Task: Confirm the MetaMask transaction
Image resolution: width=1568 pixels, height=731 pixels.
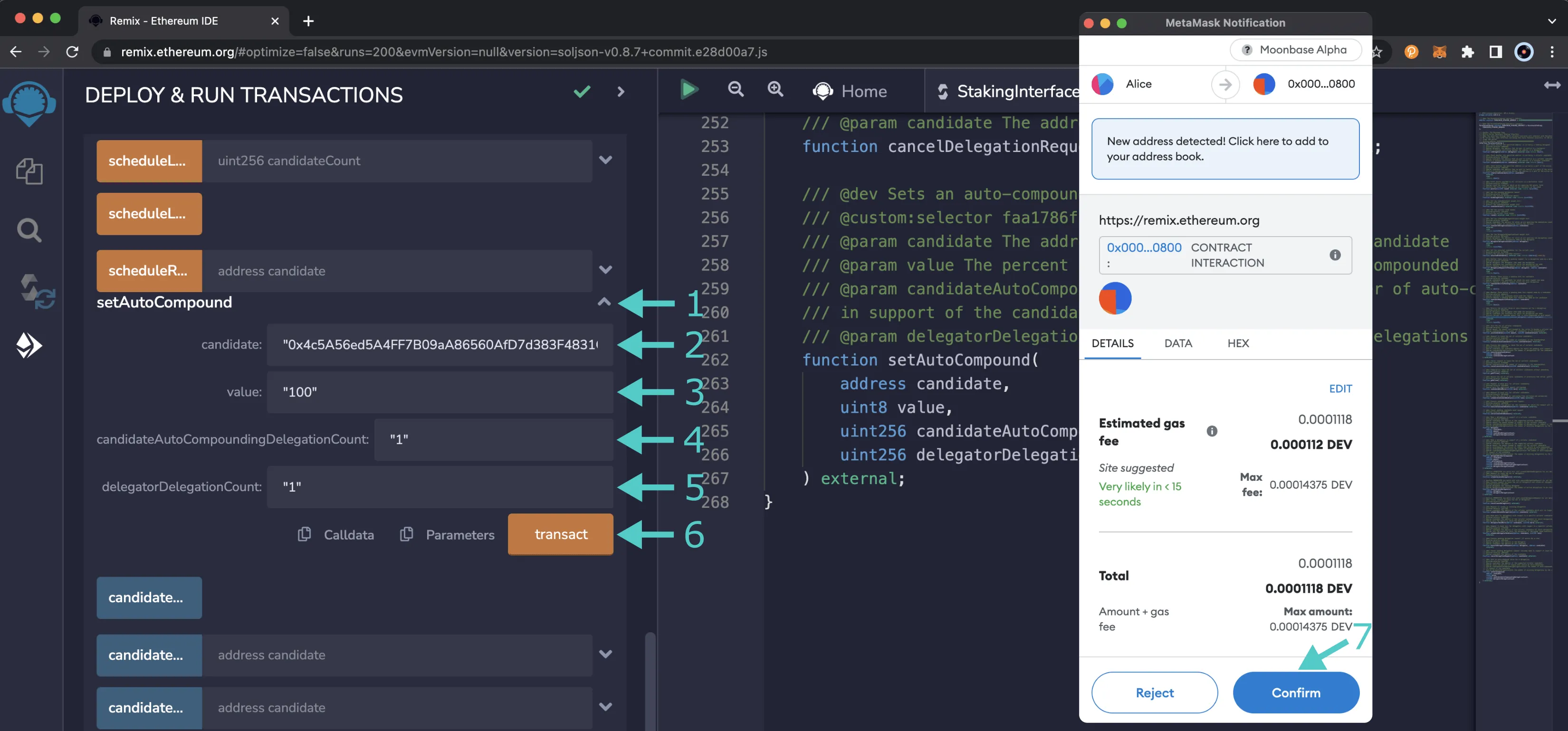Action: click(x=1295, y=692)
